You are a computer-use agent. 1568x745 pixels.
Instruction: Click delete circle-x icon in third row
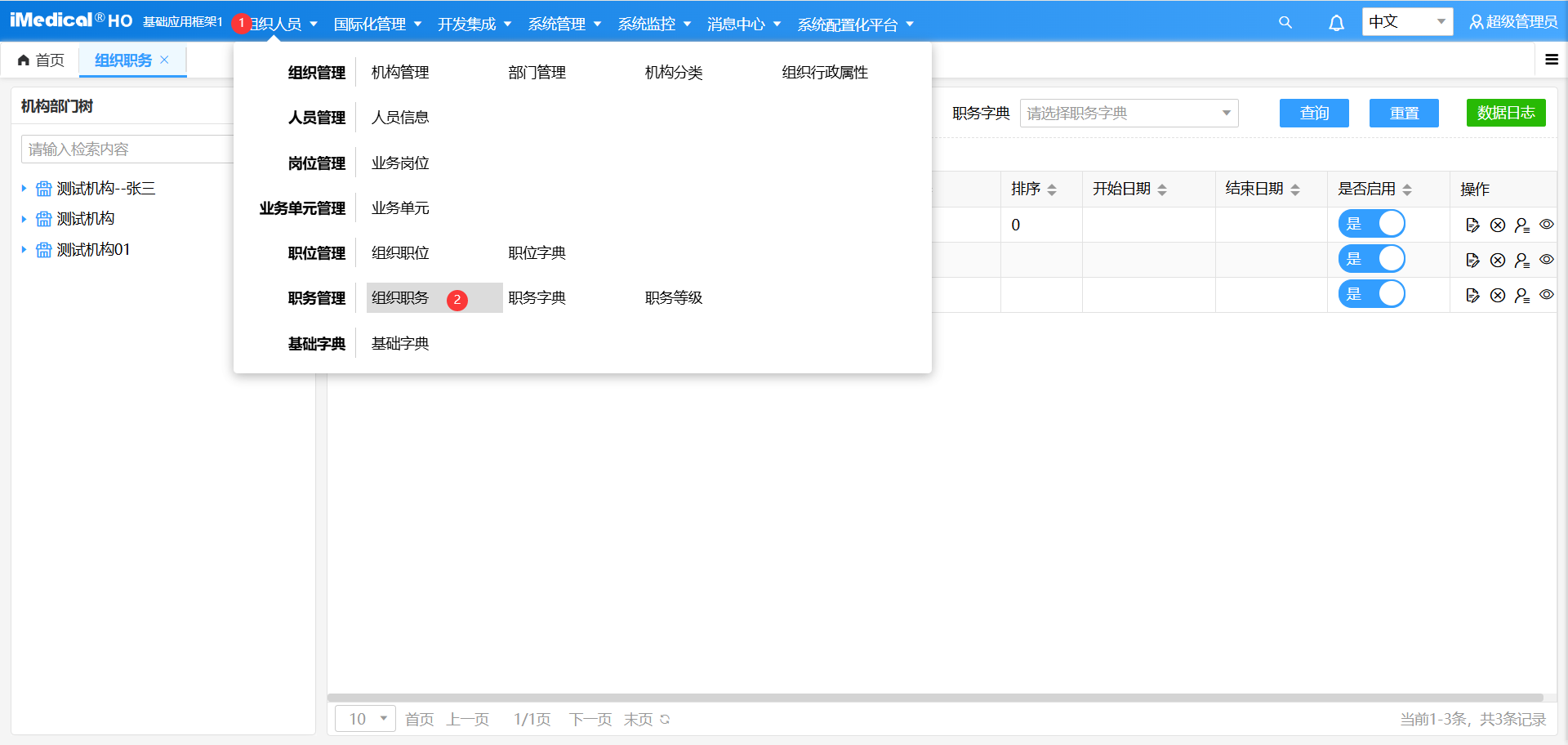click(x=1497, y=295)
